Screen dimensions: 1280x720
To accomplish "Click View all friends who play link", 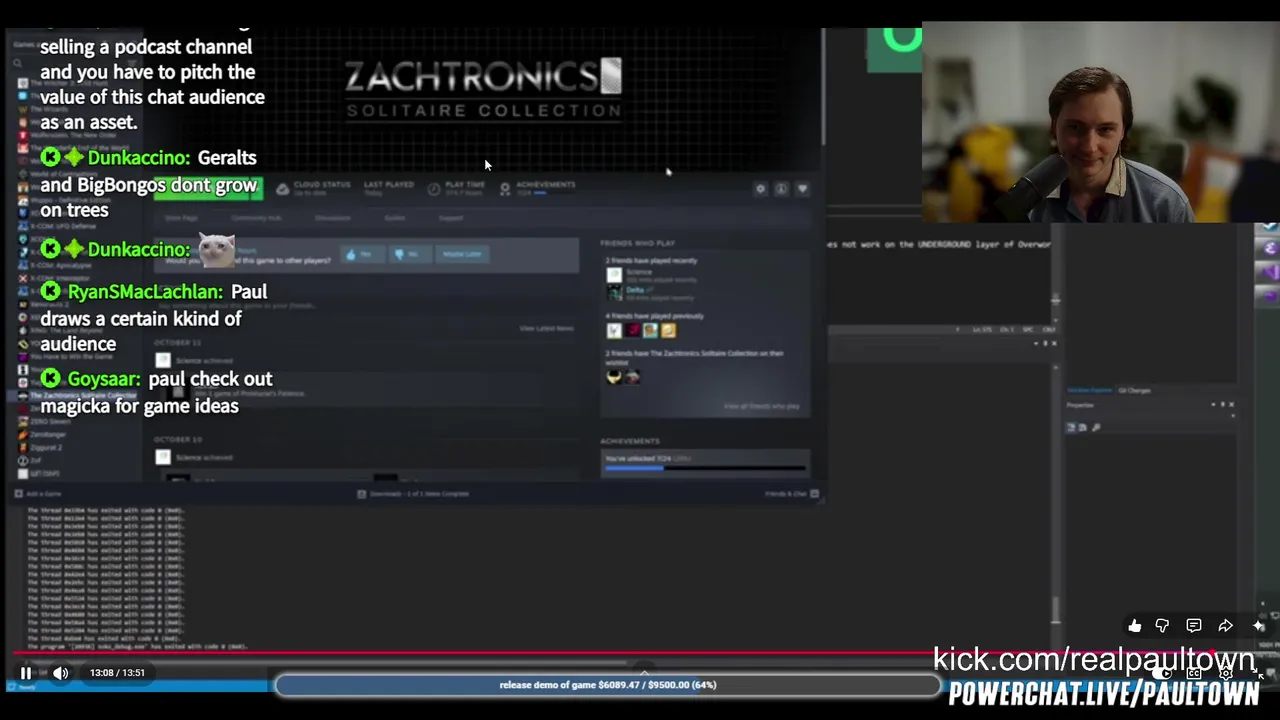I will [762, 406].
